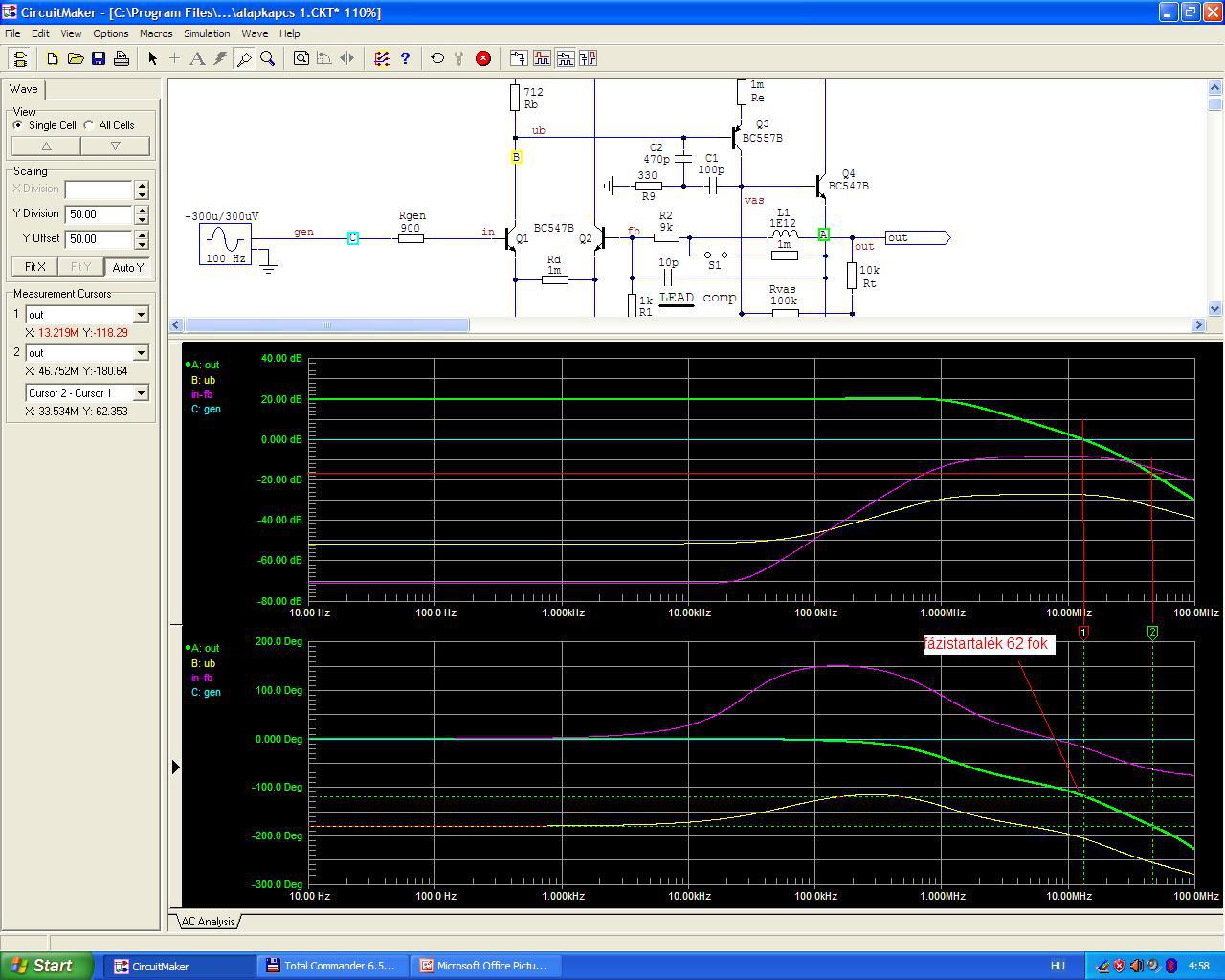1225x980 pixels.
Task: Expand the Cursor 2 - Cursor 1 dropdown
Action: tap(141, 393)
